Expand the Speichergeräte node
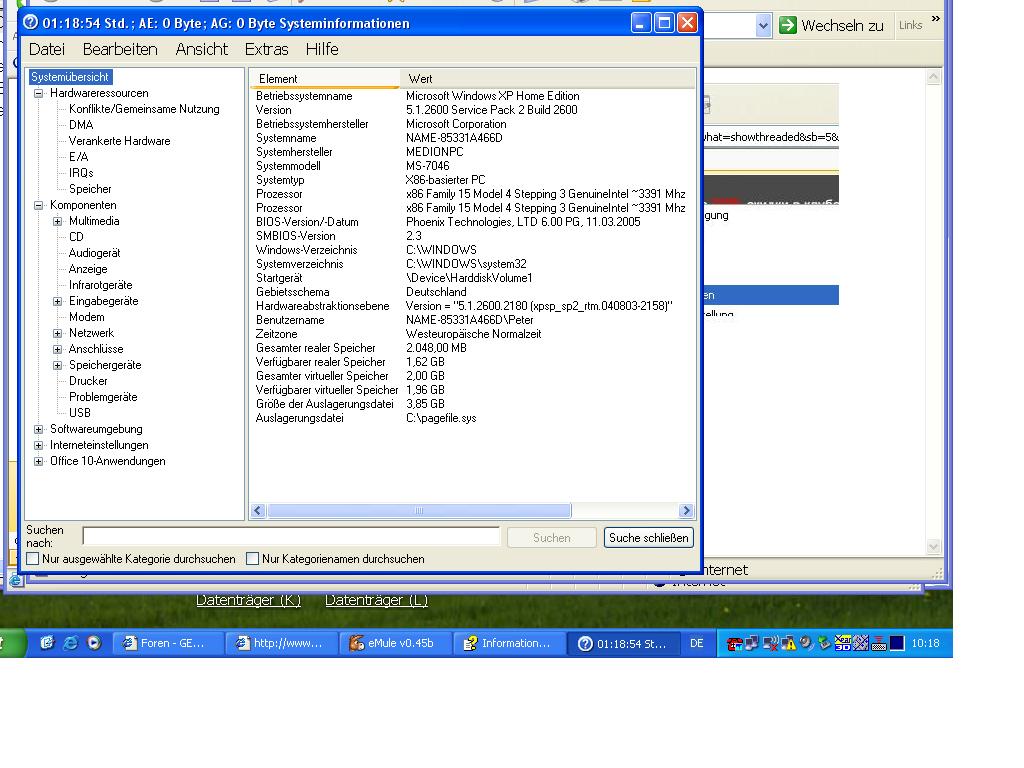Viewport: 1024px width, 768px height. click(57, 366)
